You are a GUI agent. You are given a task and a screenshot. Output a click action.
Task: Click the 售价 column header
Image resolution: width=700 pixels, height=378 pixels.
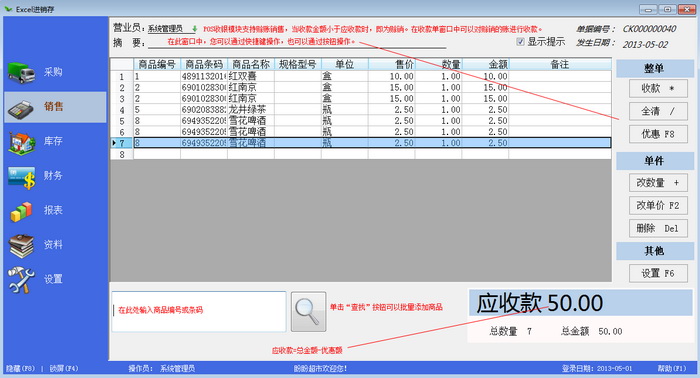coord(392,64)
